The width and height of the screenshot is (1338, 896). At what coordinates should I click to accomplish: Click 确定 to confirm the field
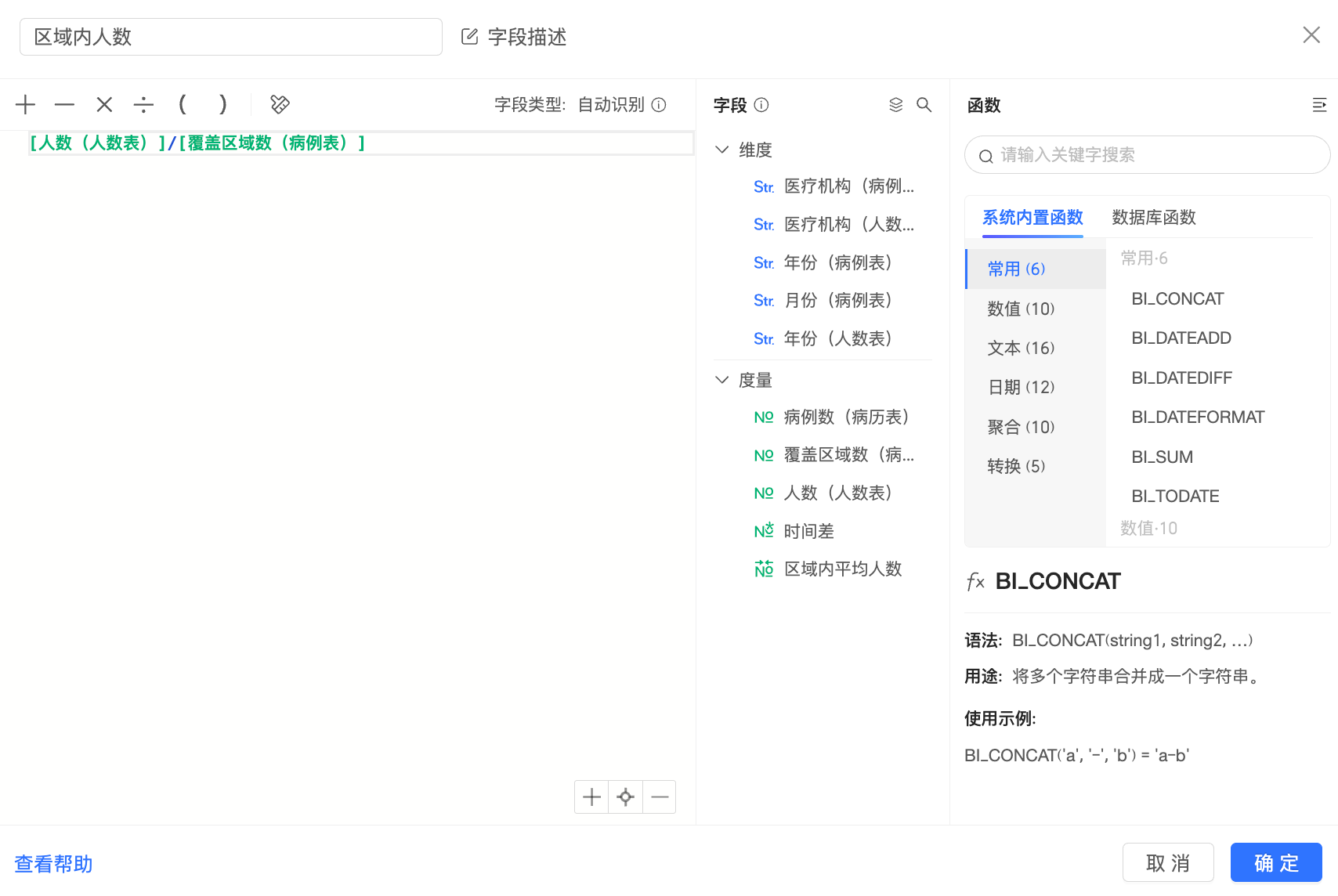(x=1276, y=862)
